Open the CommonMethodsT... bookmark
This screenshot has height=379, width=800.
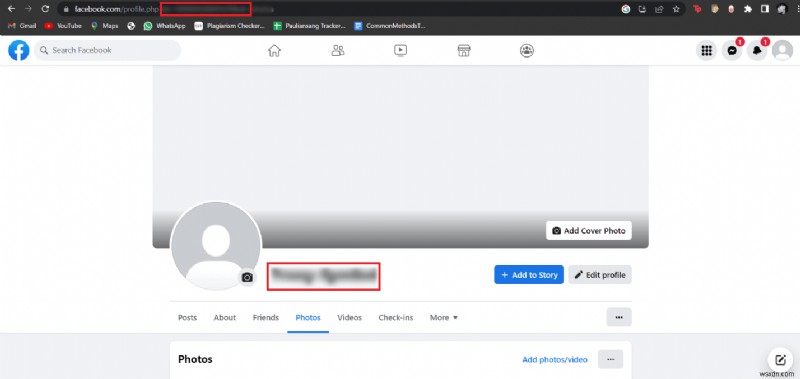point(390,26)
